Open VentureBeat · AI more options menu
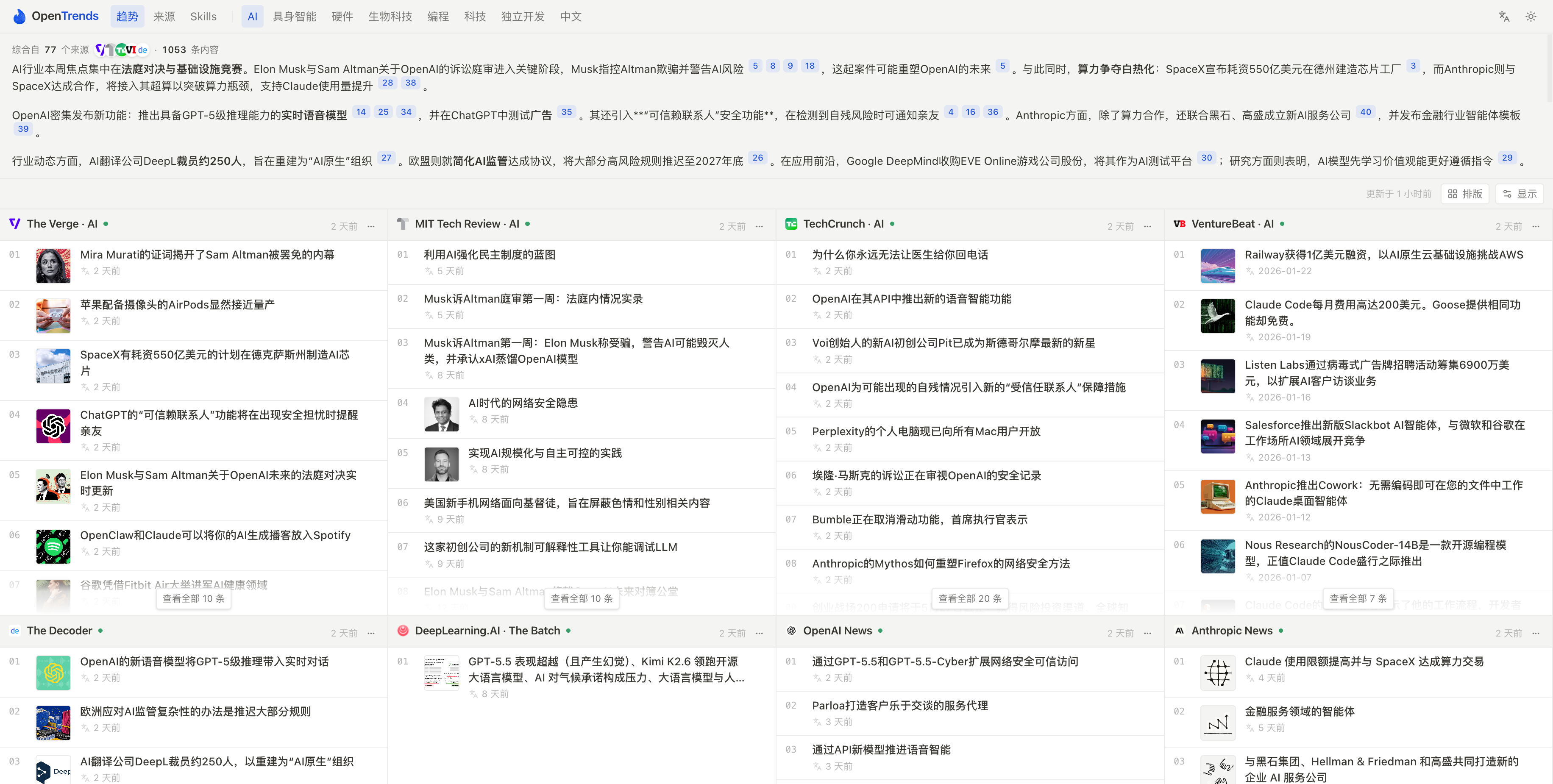Screen dimensions: 1553x784 1536,226
